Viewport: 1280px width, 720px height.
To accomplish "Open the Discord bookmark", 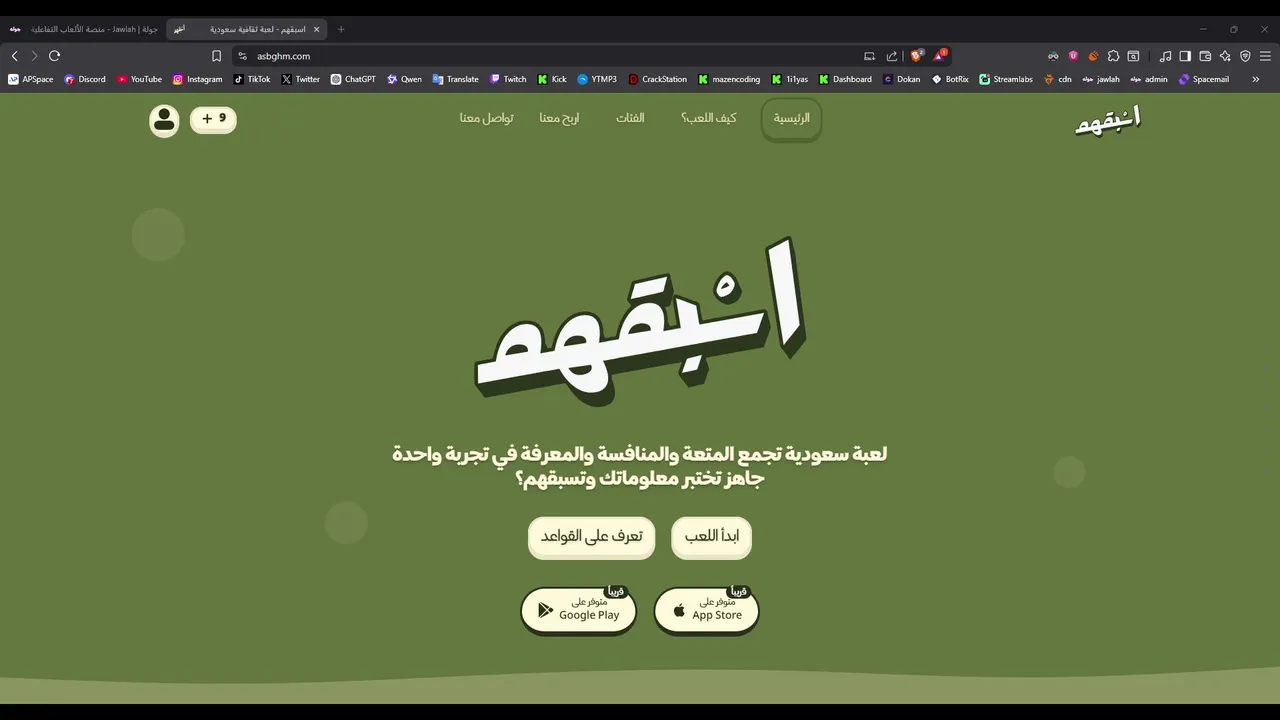I will pos(85,79).
